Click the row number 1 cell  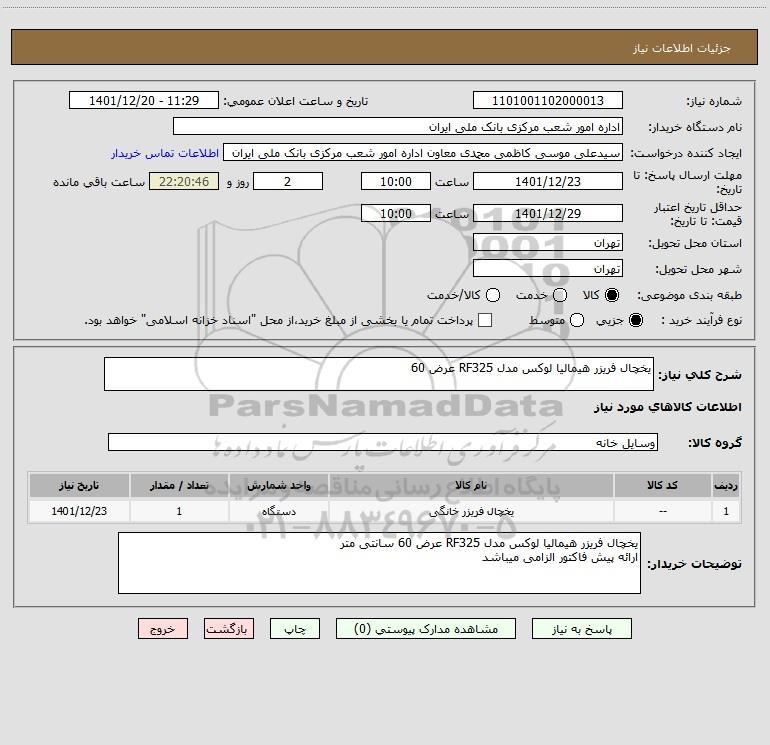click(726, 511)
